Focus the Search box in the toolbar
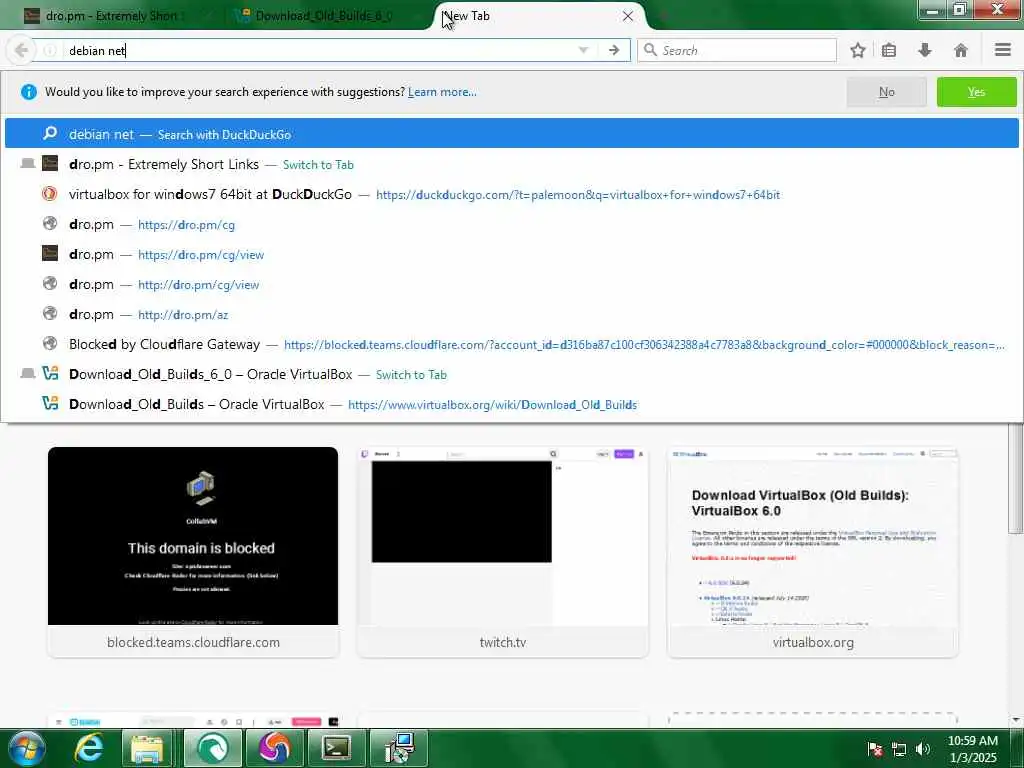The width and height of the screenshot is (1024, 768). tap(737, 50)
